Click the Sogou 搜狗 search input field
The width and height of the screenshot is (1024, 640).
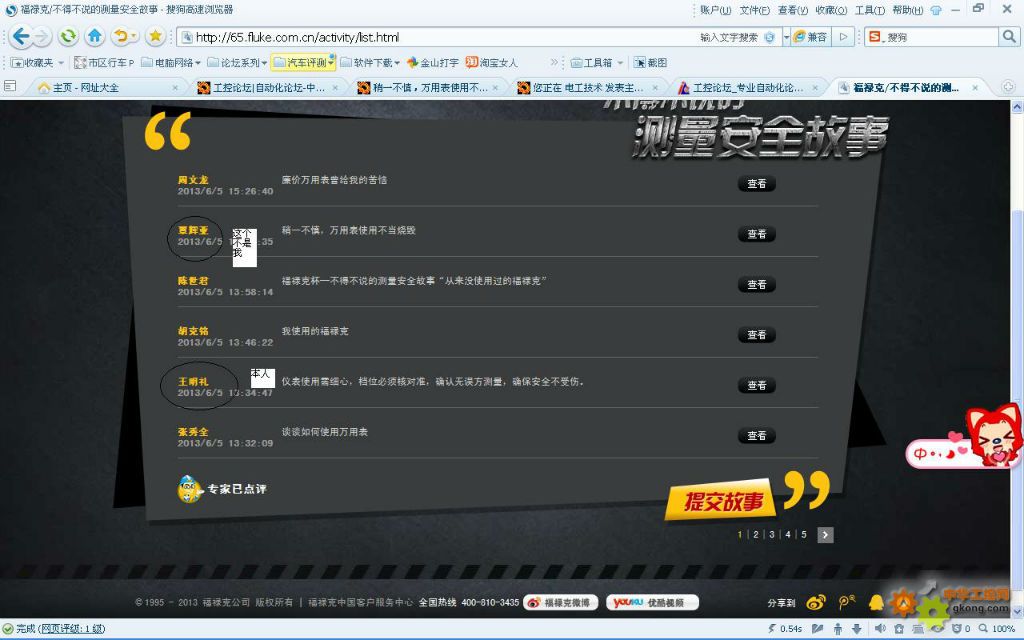pyautogui.click(x=938, y=37)
